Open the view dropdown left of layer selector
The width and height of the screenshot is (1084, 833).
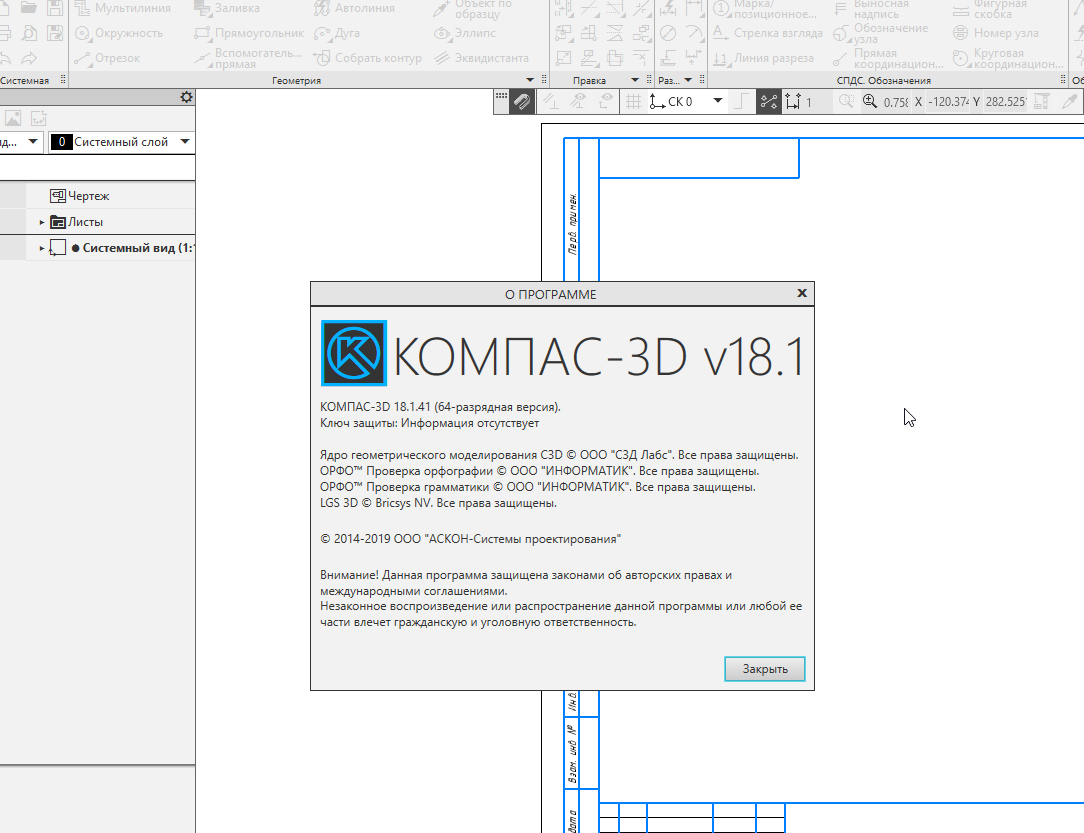tap(32, 142)
